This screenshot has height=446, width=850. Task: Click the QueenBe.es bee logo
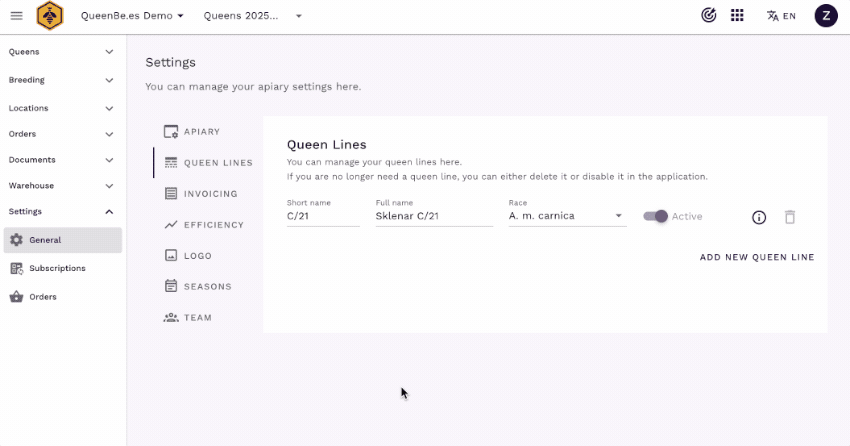pyautogui.click(x=49, y=16)
